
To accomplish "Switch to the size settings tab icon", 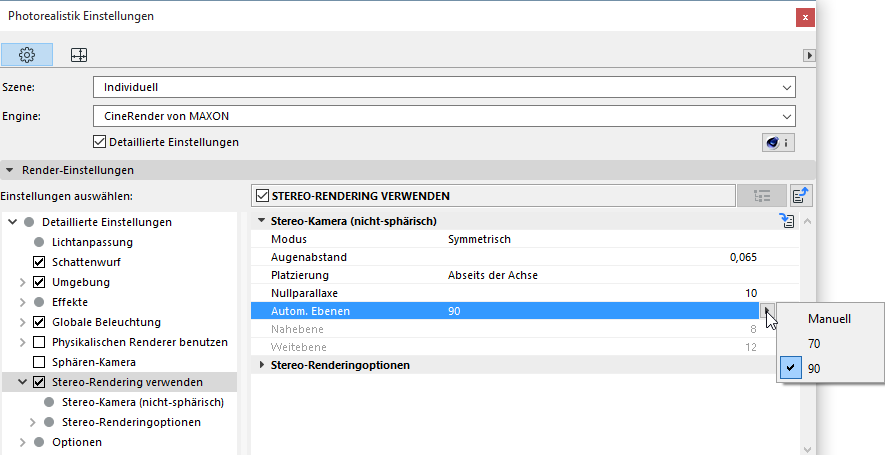I will pyautogui.click(x=78, y=54).
